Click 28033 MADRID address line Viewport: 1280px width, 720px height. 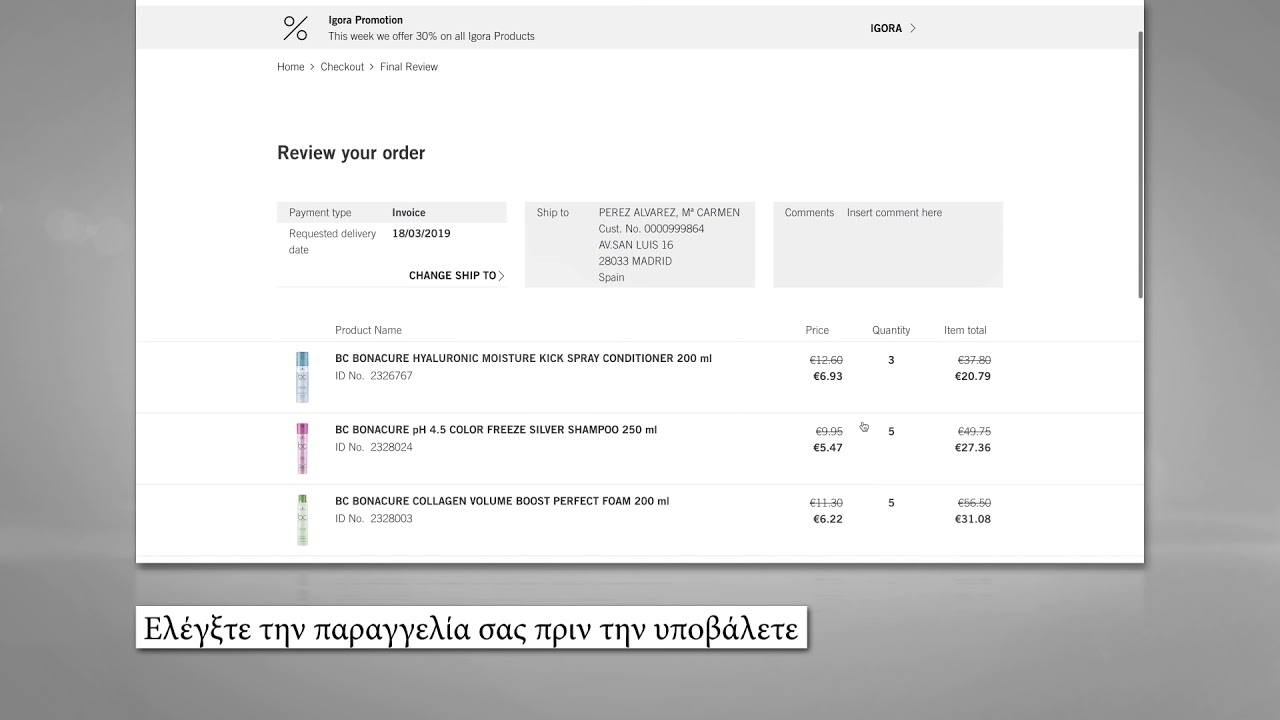(x=635, y=261)
